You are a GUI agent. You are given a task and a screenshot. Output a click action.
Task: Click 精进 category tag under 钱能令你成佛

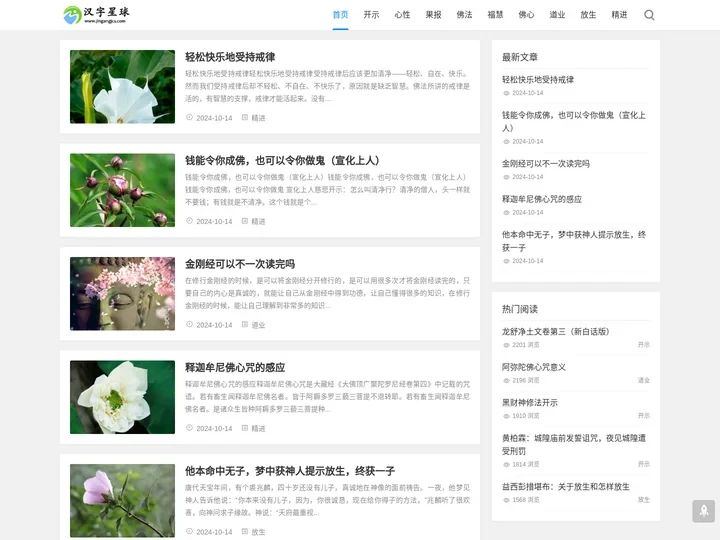point(258,221)
